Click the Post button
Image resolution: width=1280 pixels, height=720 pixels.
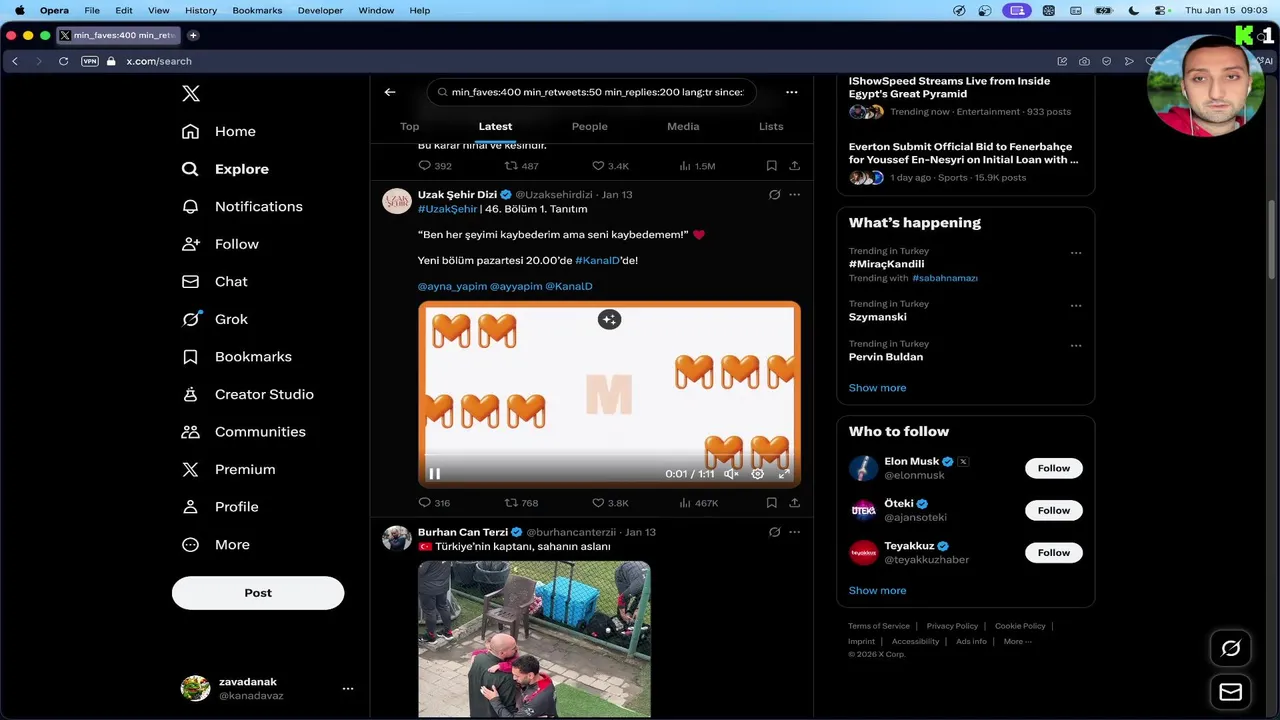click(258, 593)
